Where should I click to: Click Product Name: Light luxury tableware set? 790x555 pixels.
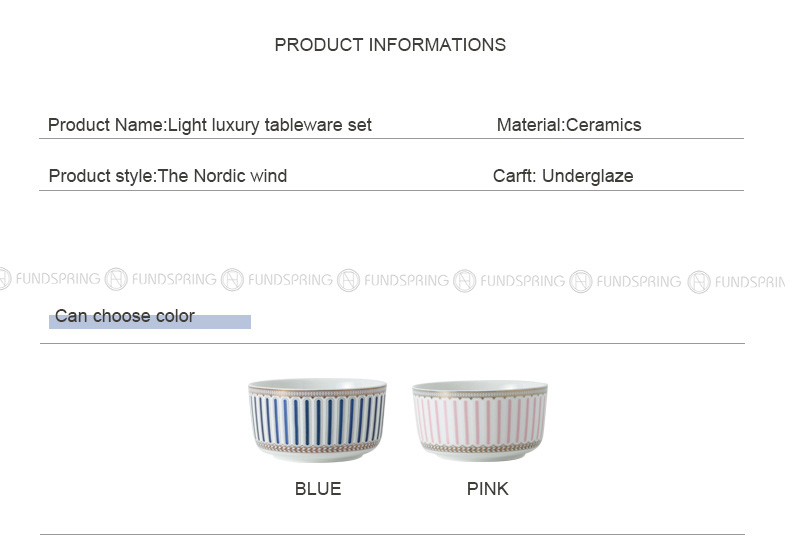[x=210, y=125]
